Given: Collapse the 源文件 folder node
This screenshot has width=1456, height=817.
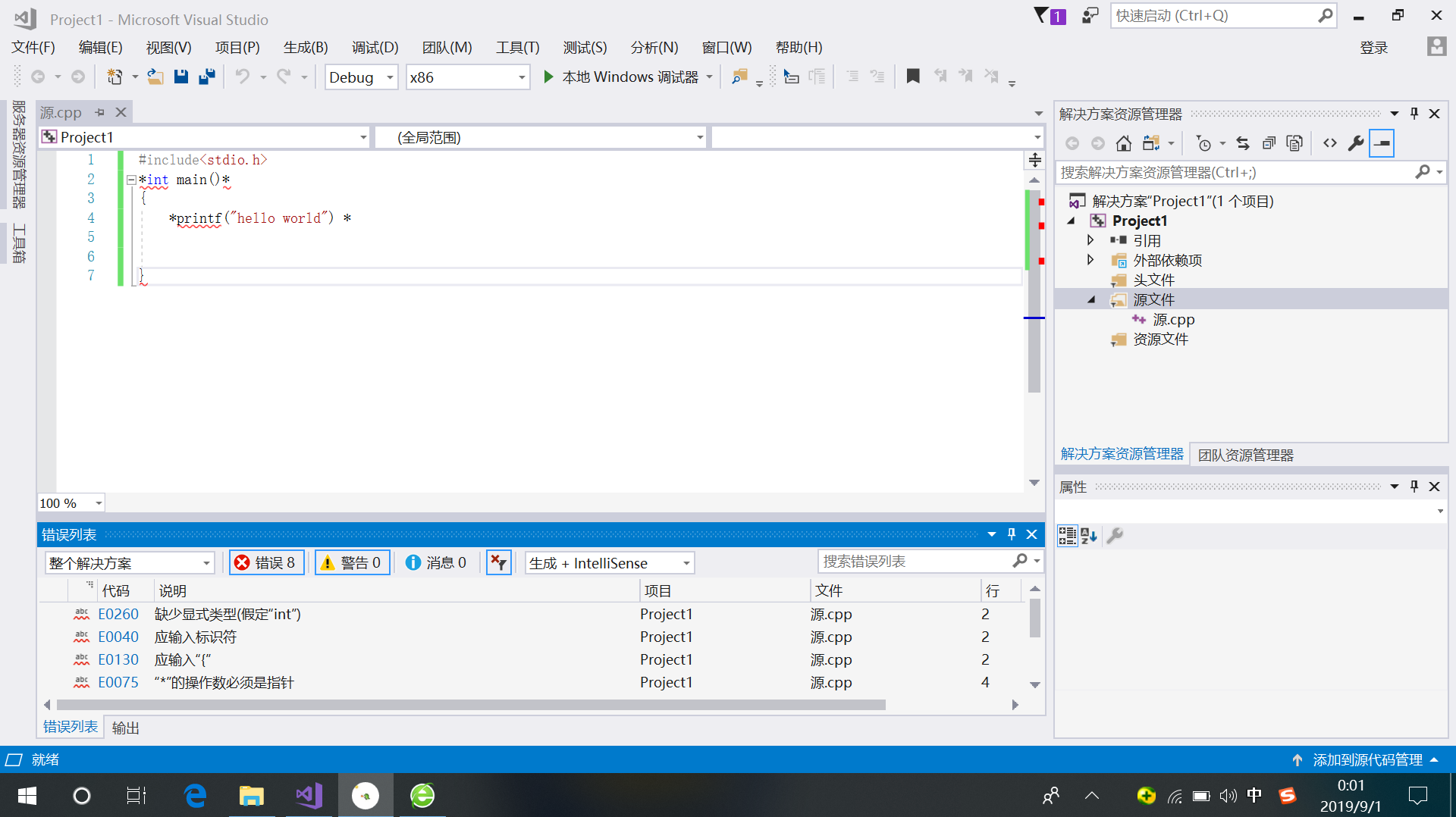Looking at the screenshot, I should pyautogui.click(x=1091, y=300).
